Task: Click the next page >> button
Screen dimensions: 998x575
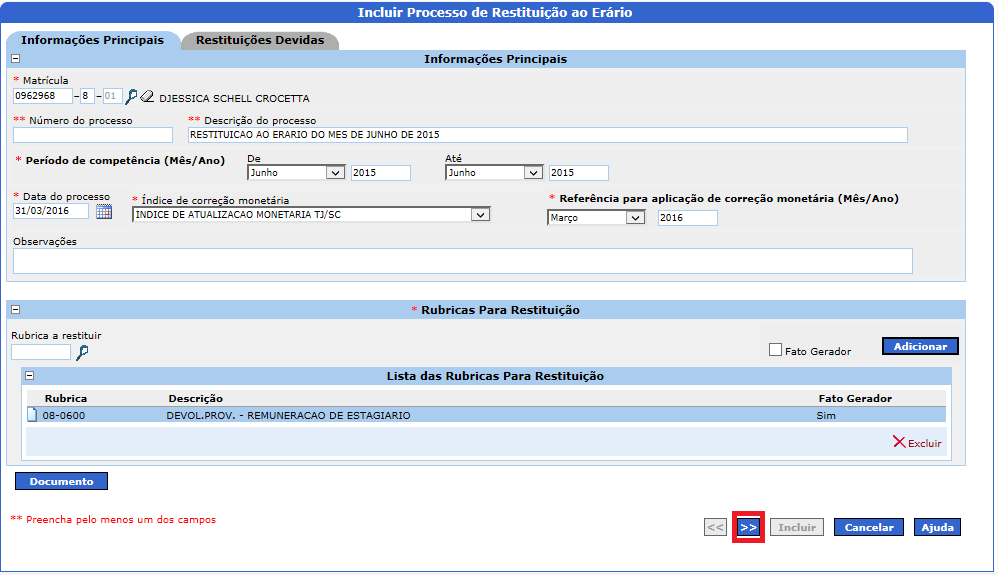Action: (748, 527)
